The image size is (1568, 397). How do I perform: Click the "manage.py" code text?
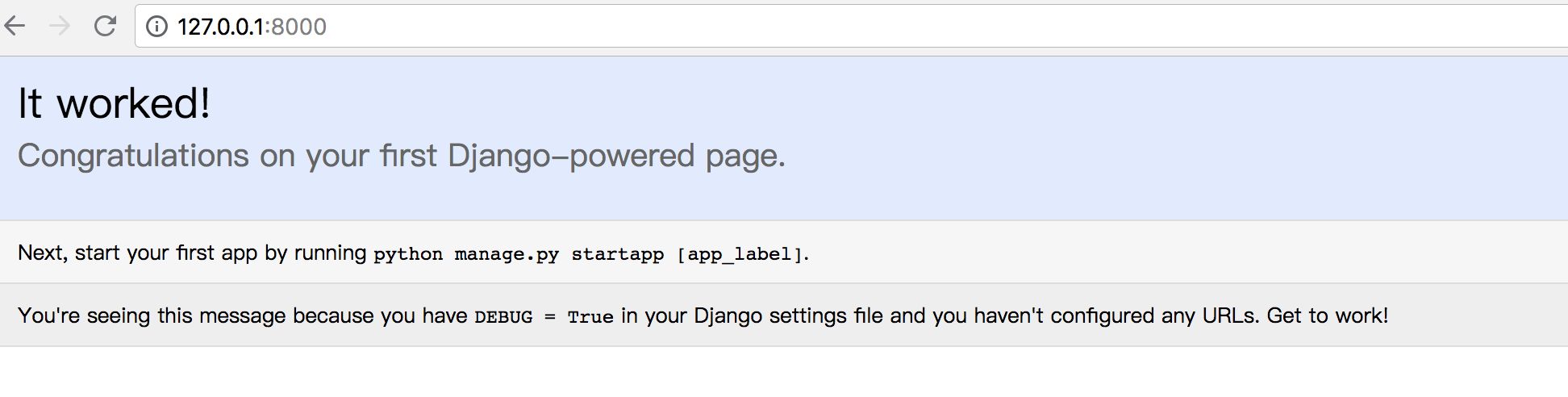[x=507, y=254]
